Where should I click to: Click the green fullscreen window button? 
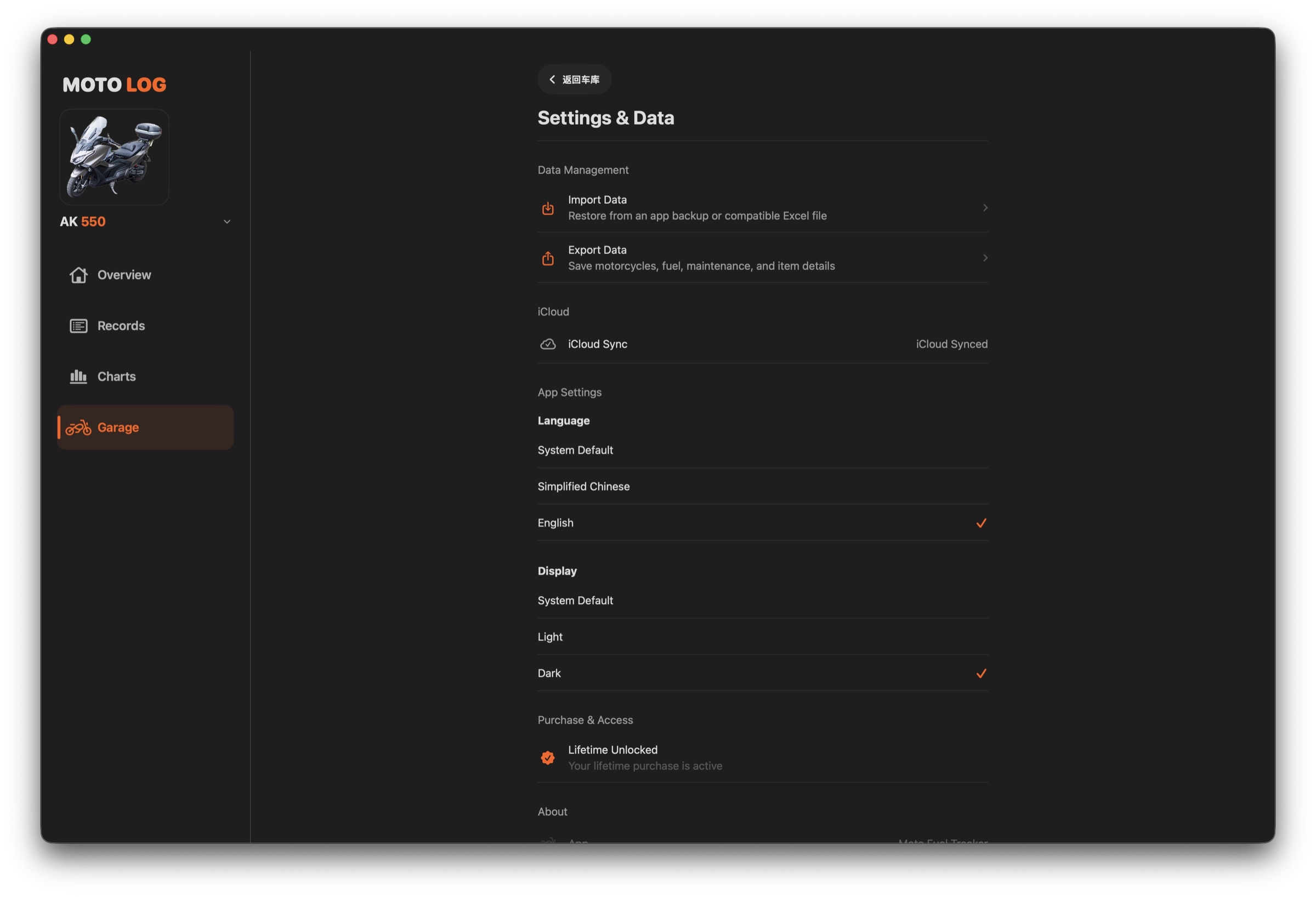click(x=86, y=39)
